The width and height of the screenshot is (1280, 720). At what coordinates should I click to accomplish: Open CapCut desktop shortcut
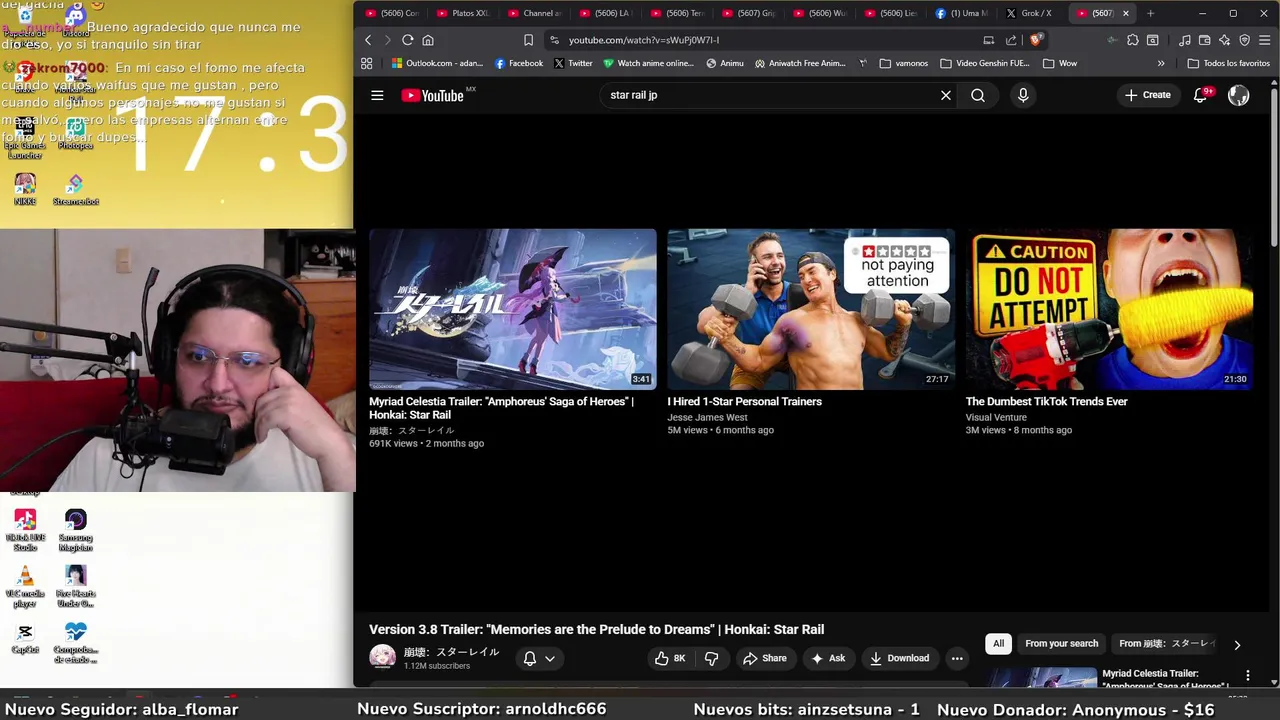click(25, 636)
